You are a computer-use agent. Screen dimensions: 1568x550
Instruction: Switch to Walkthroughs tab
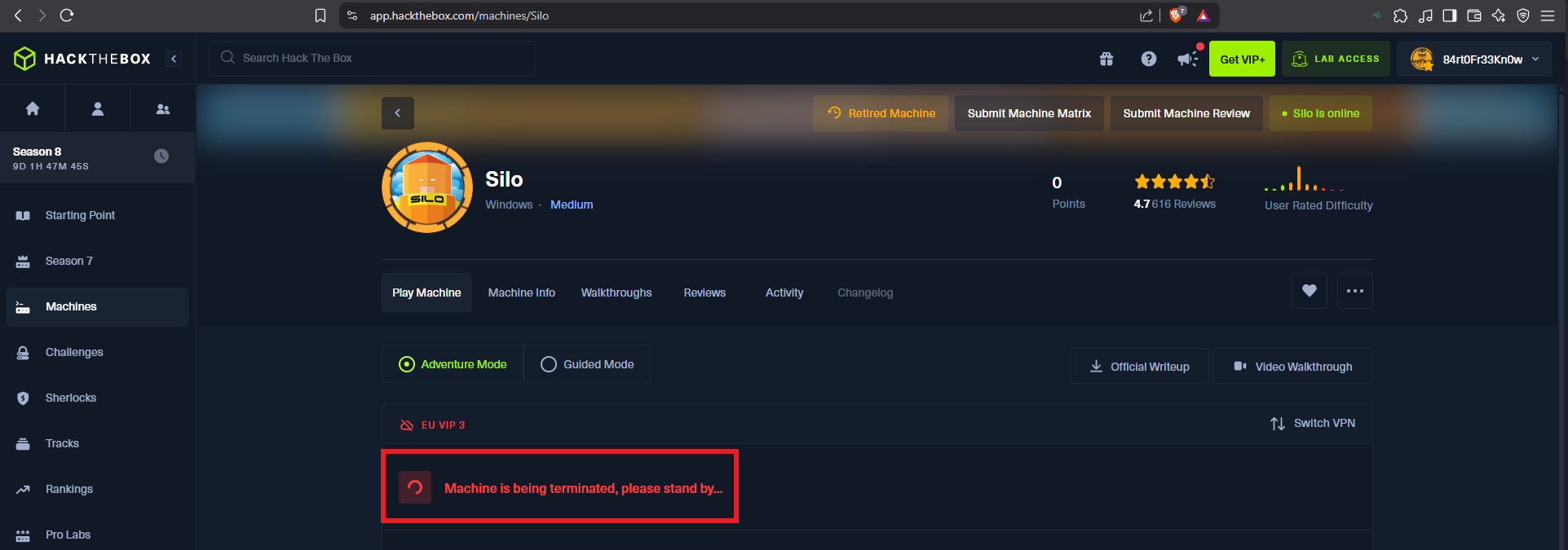(616, 293)
